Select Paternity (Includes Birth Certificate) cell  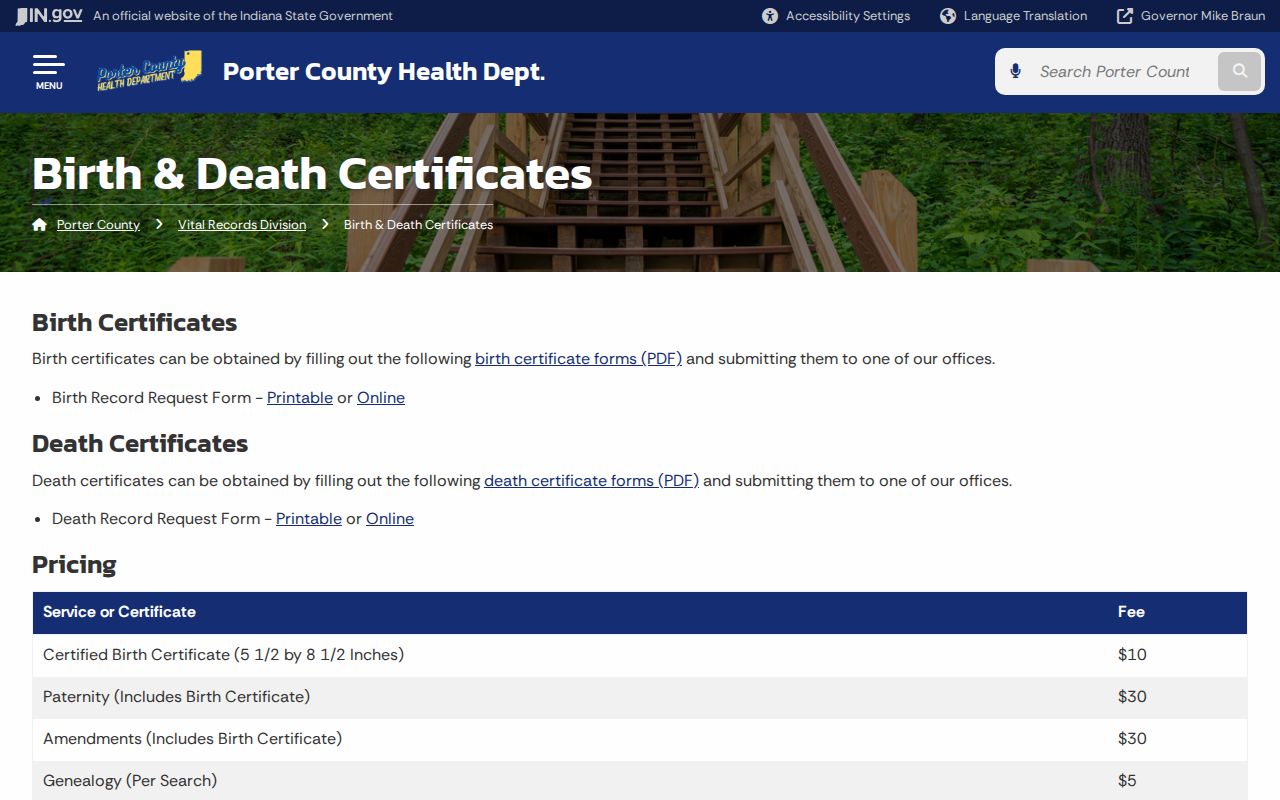[177, 697]
